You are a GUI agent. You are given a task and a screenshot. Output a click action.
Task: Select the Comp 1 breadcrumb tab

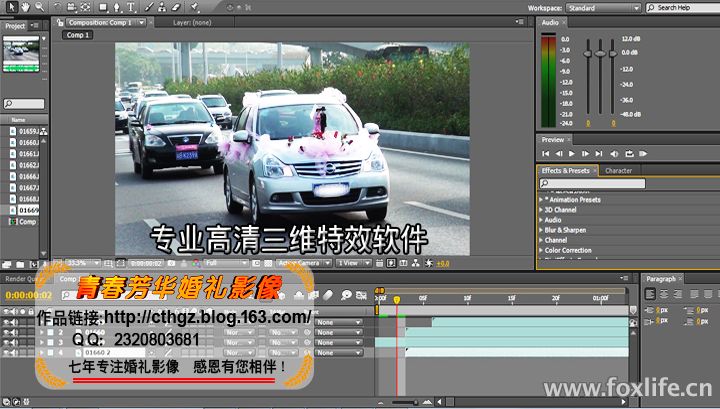pos(78,35)
